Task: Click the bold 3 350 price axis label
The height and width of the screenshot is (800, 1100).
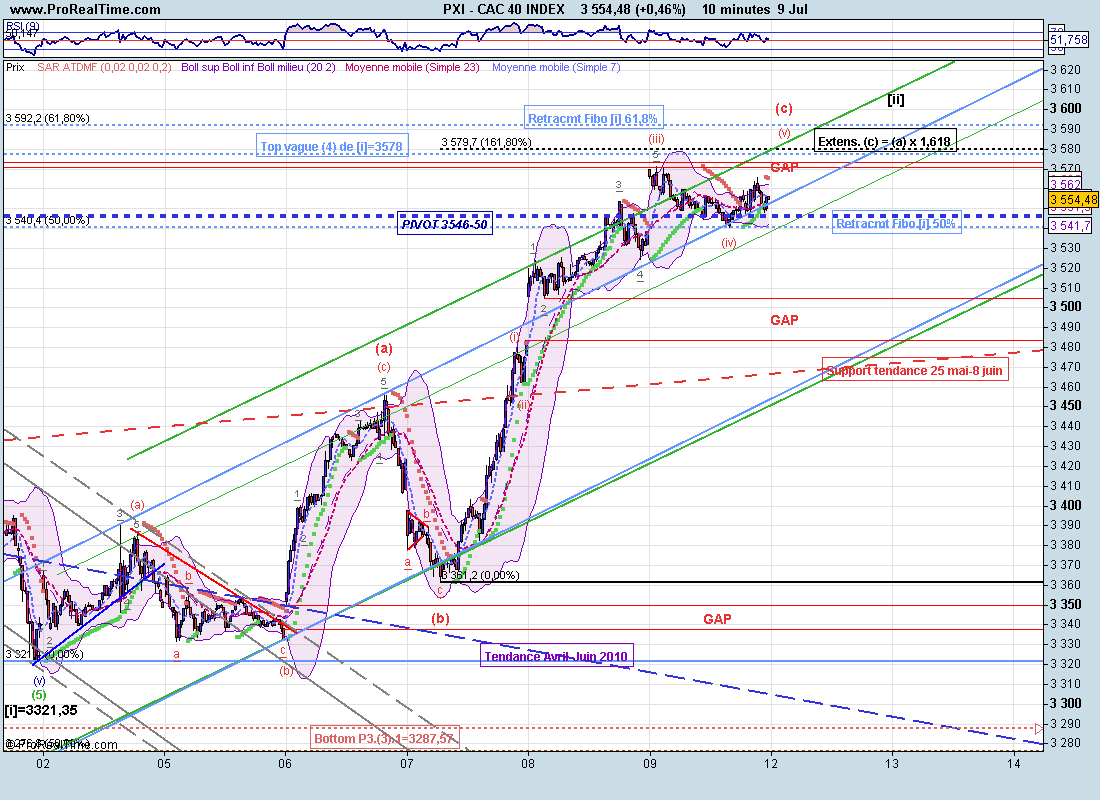Action: pyautogui.click(x=1066, y=604)
